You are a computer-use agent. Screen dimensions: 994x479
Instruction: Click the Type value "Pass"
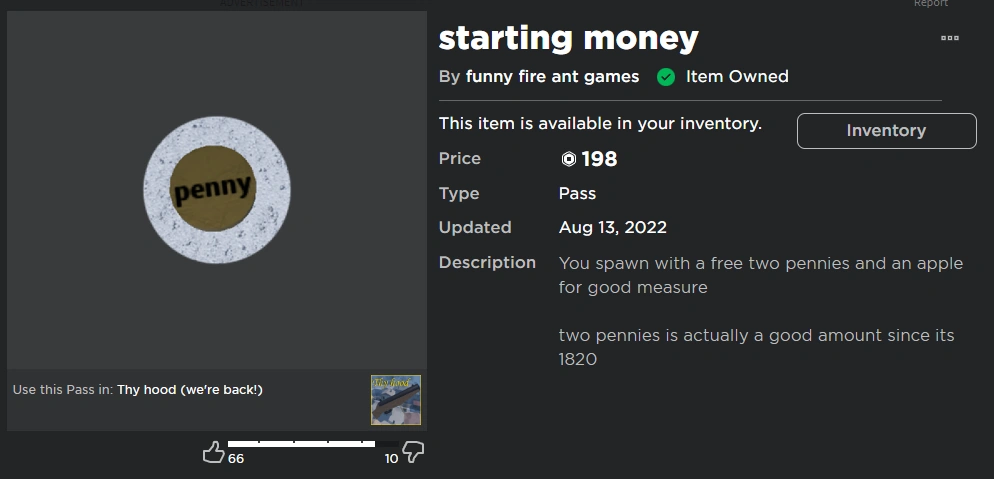[577, 193]
